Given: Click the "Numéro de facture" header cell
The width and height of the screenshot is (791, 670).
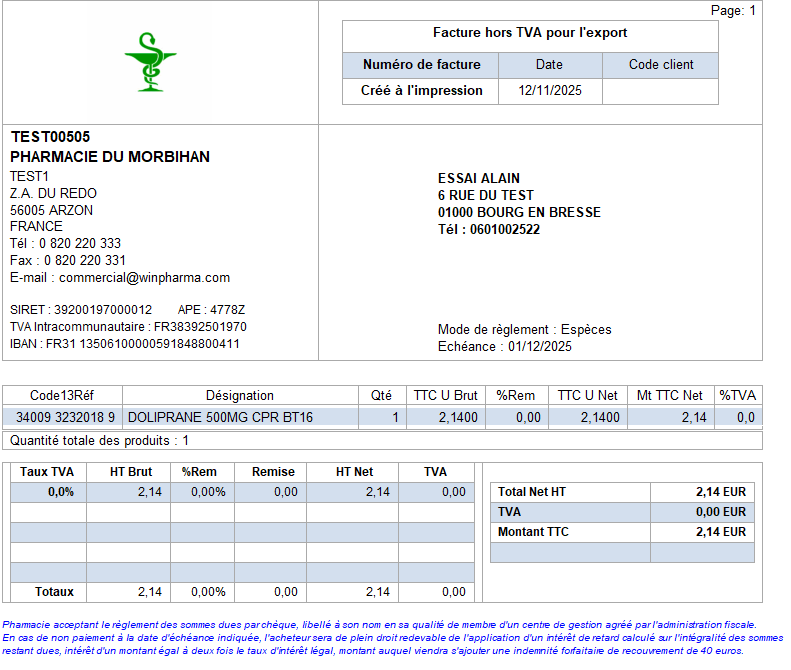Looking at the screenshot, I should [x=421, y=65].
